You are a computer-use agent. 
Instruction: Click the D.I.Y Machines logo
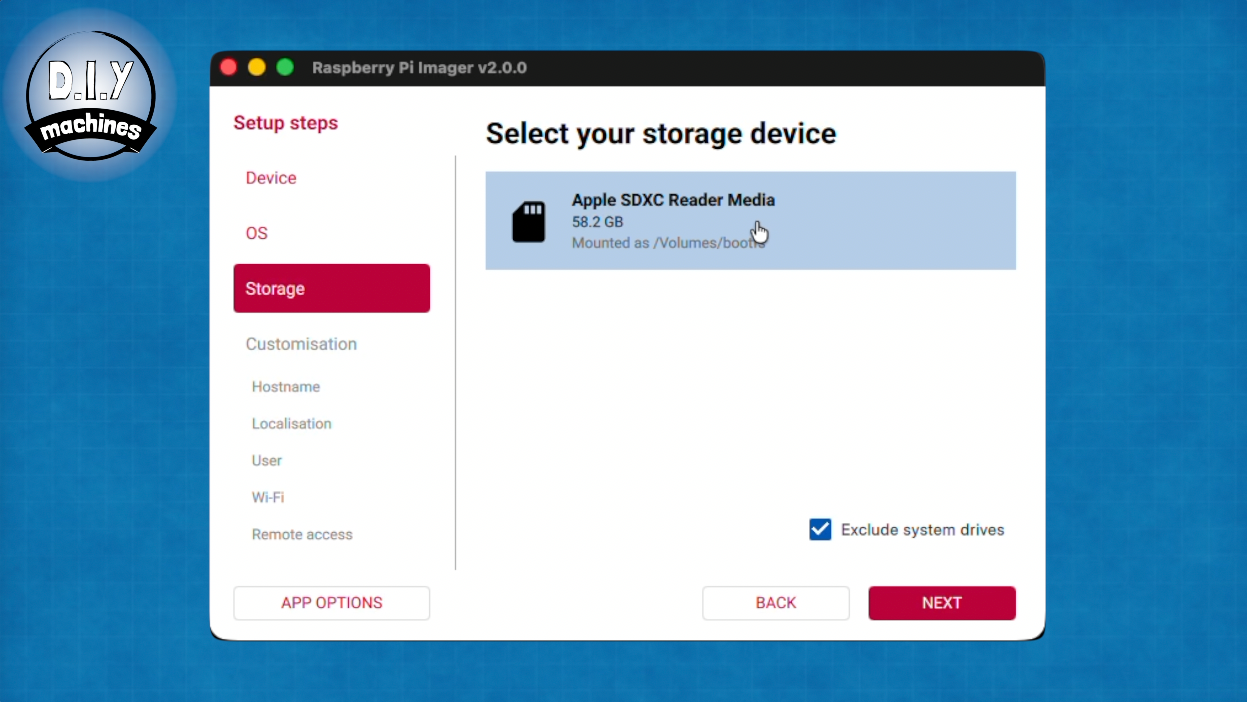[x=90, y=93]
